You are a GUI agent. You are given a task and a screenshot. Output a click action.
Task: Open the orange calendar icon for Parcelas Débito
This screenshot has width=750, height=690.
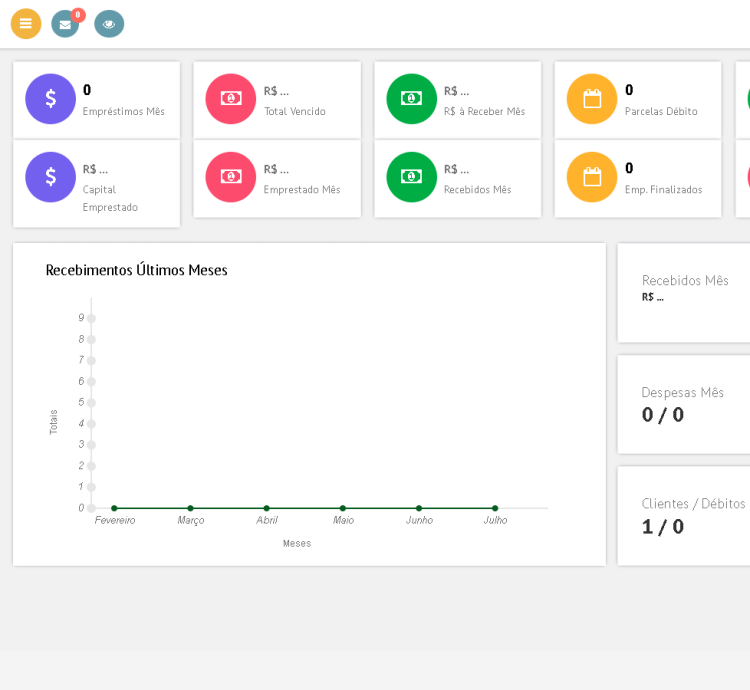pos(592,99)
